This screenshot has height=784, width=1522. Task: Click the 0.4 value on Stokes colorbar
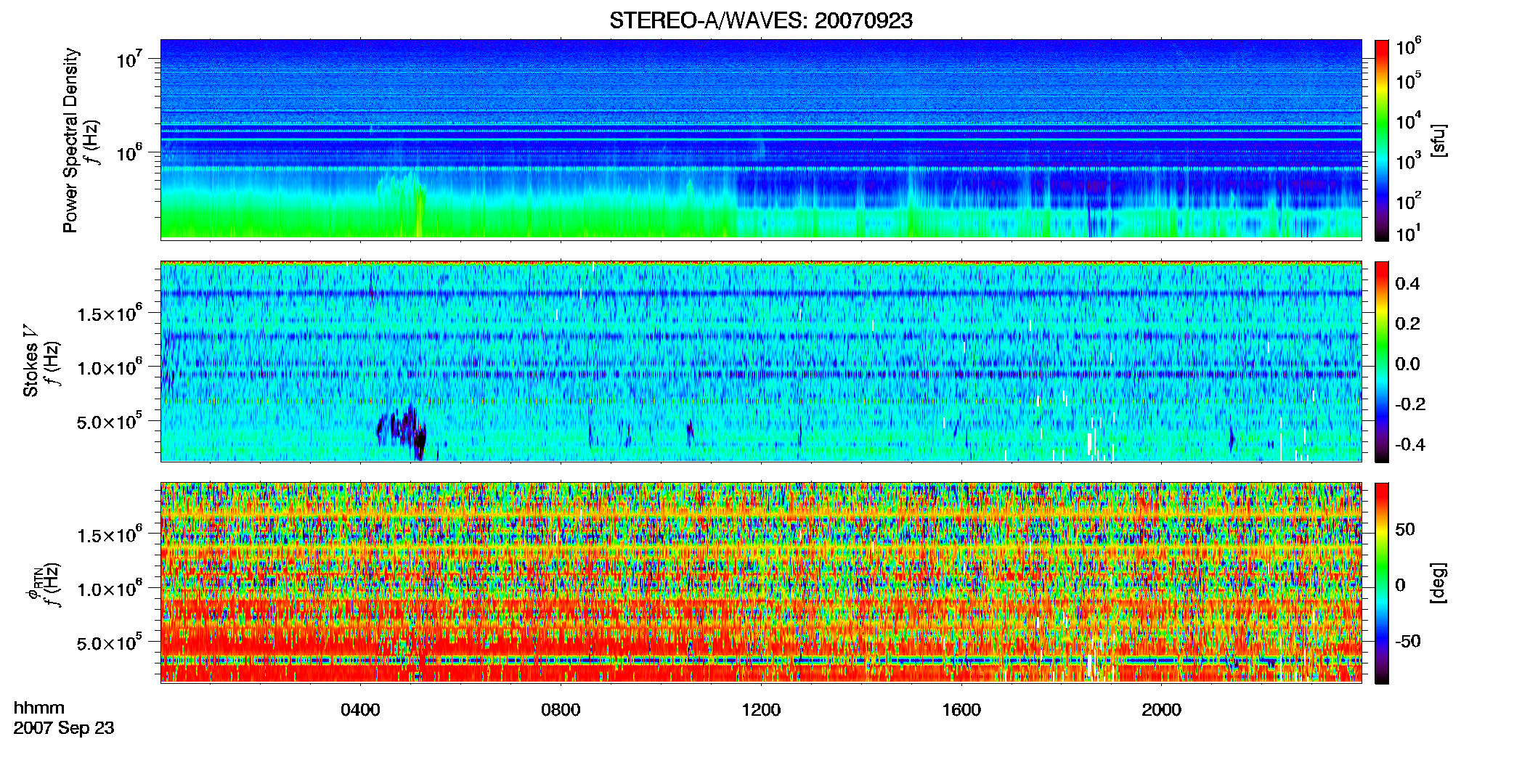[x=1407, y=284]
